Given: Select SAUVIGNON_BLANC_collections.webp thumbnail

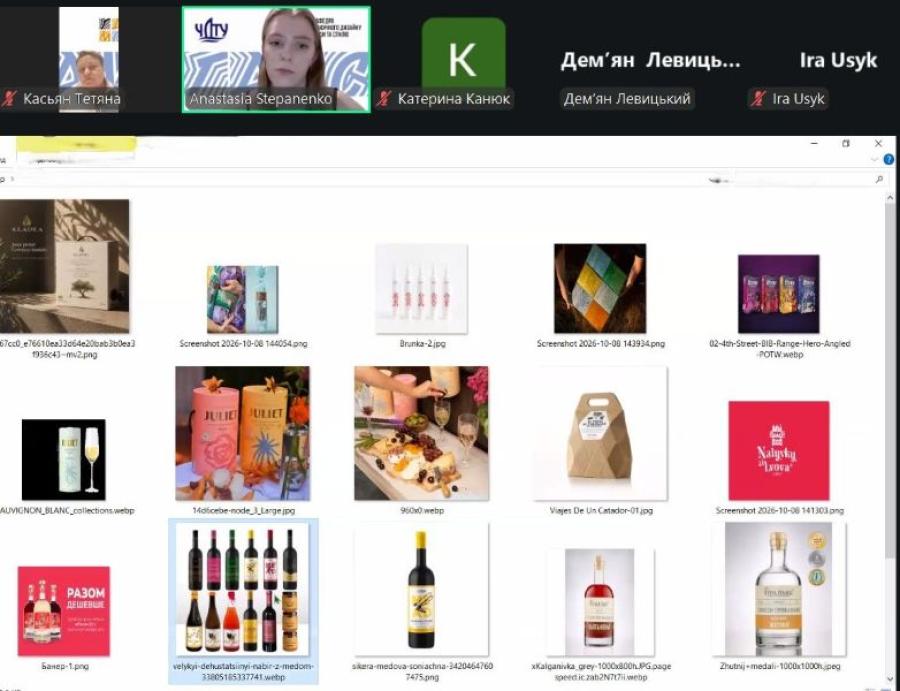Looking at the screenshot, I should pyautogui.click(x=64, y=460).
